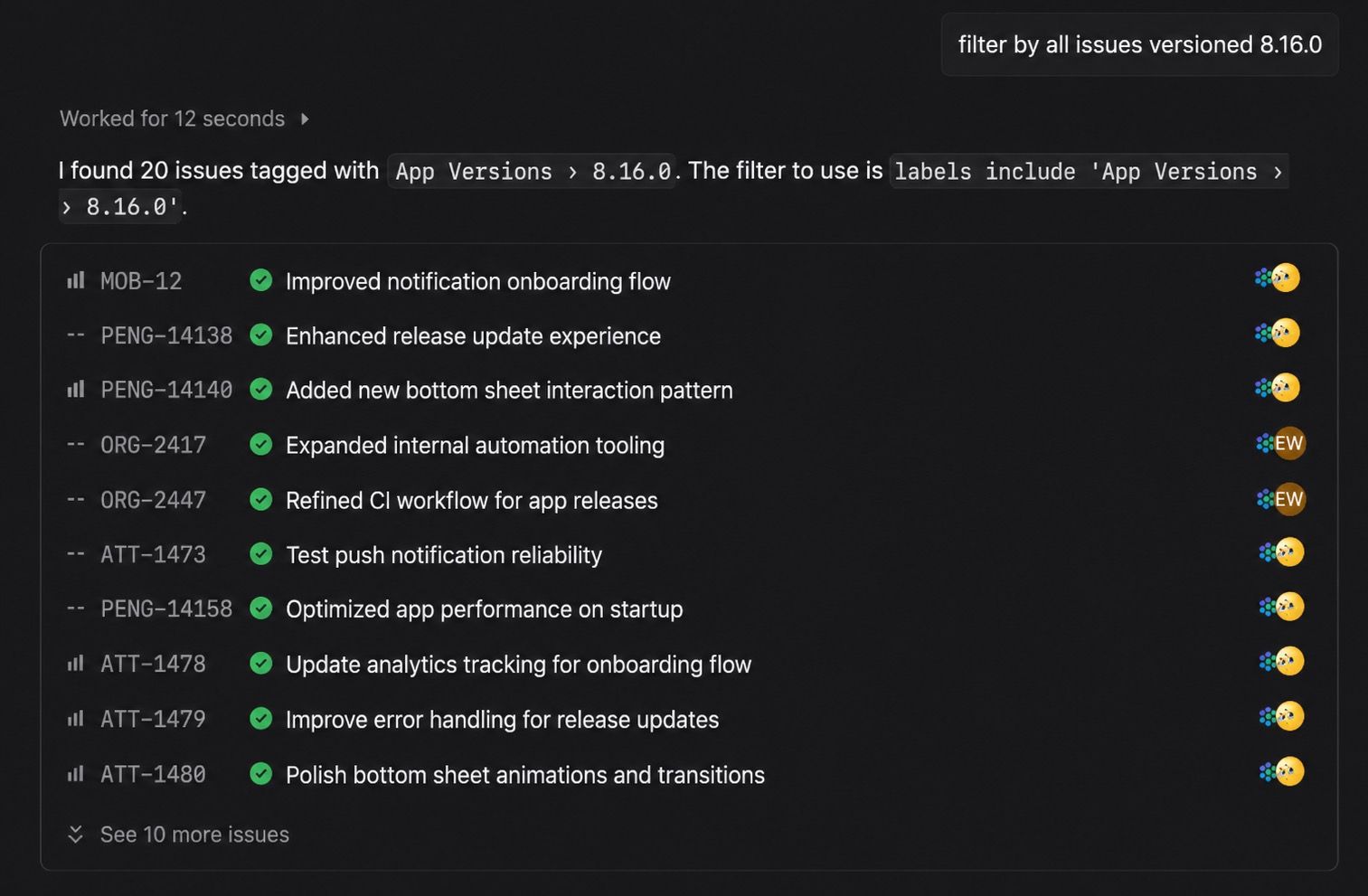
Task: Expand See 10 more issues
Action: [194, 835]
